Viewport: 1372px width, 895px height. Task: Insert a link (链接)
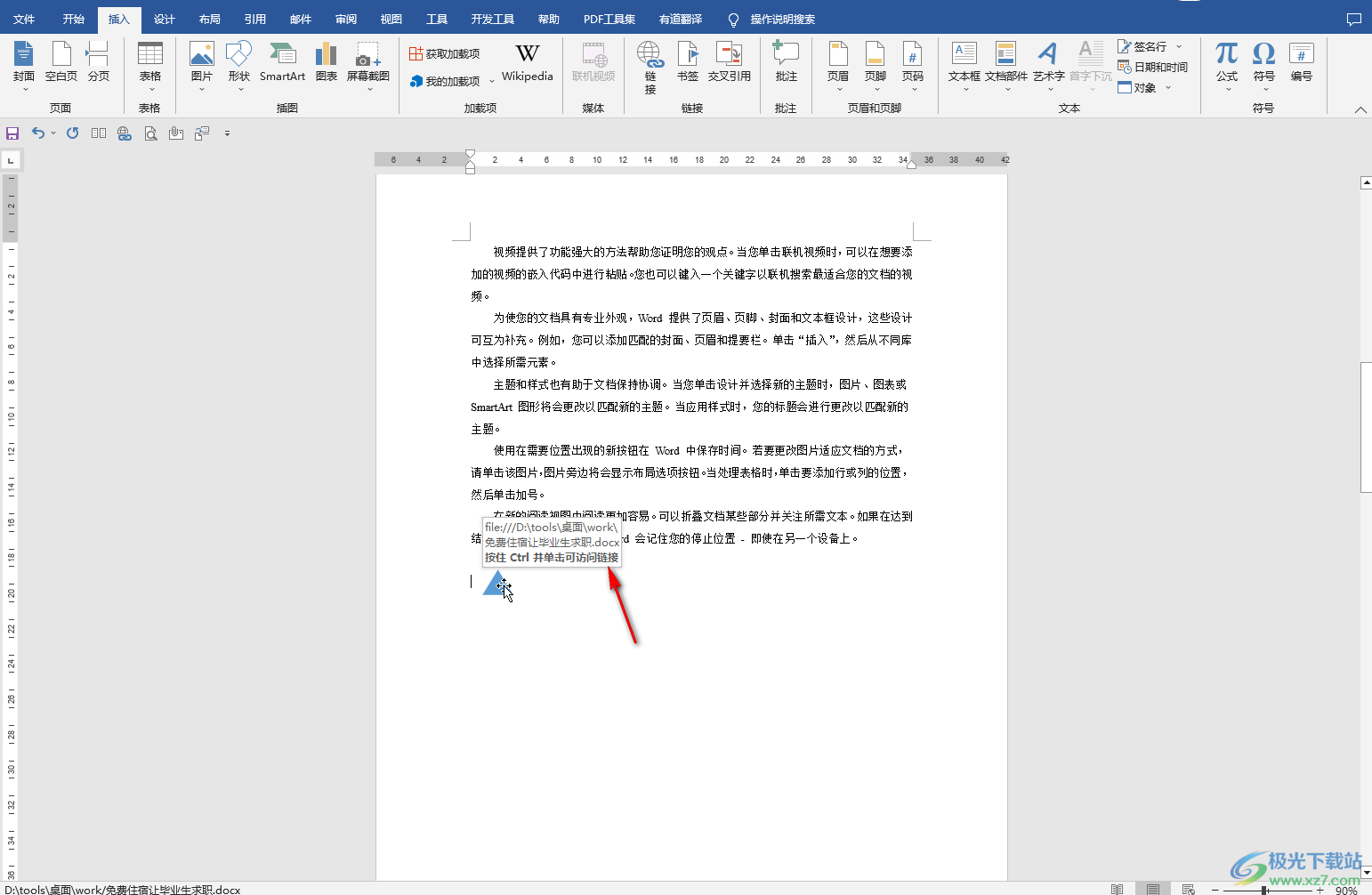(x=650, y=67)
